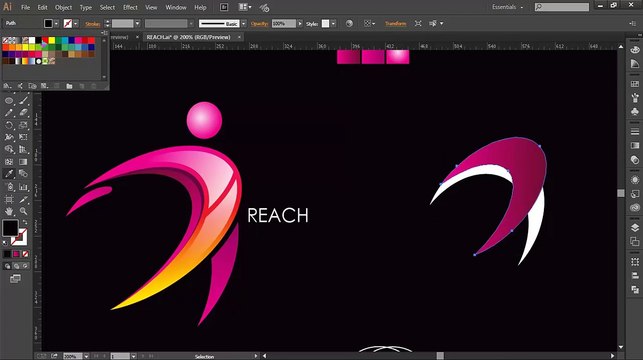Select the Symbol Sprayer tool
The image size is (643, 360).
[x=9, y=187]
